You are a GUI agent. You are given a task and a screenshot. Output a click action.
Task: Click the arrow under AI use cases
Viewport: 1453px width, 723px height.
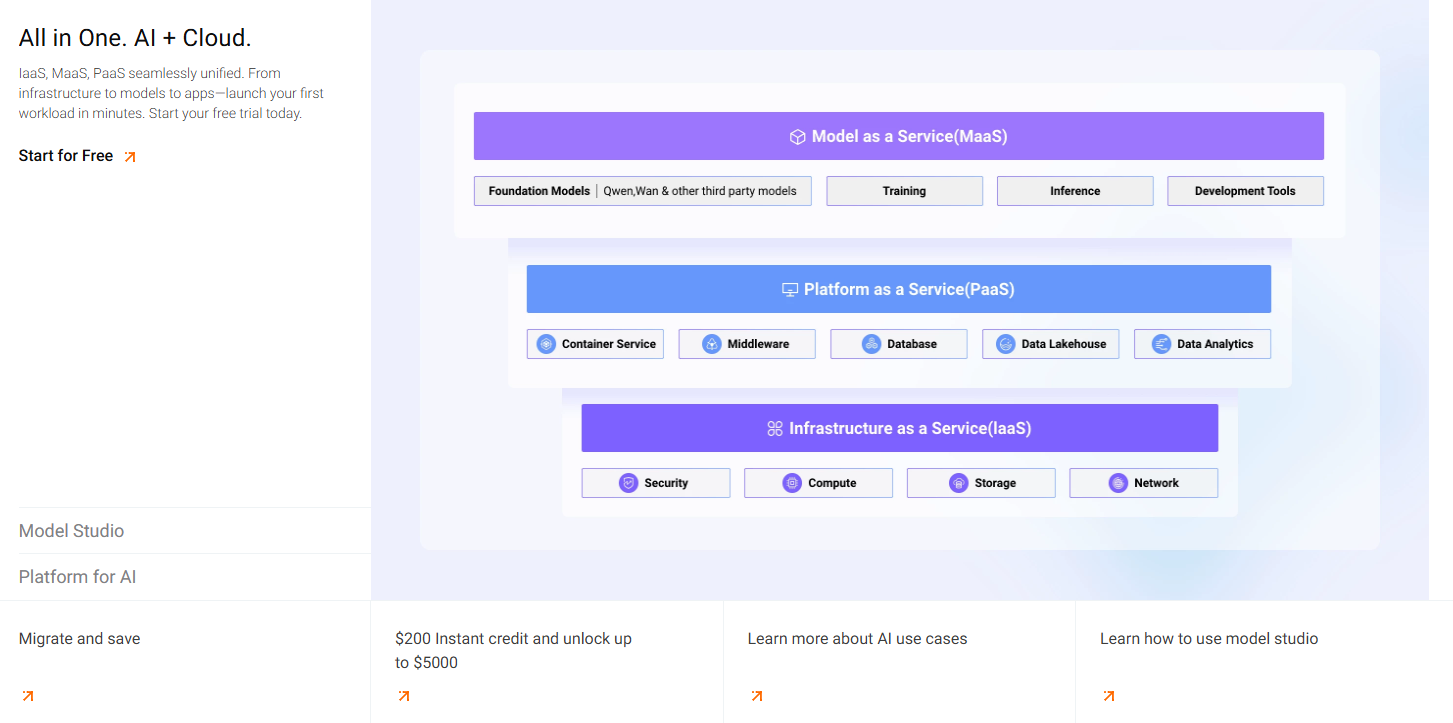point(757,696)
